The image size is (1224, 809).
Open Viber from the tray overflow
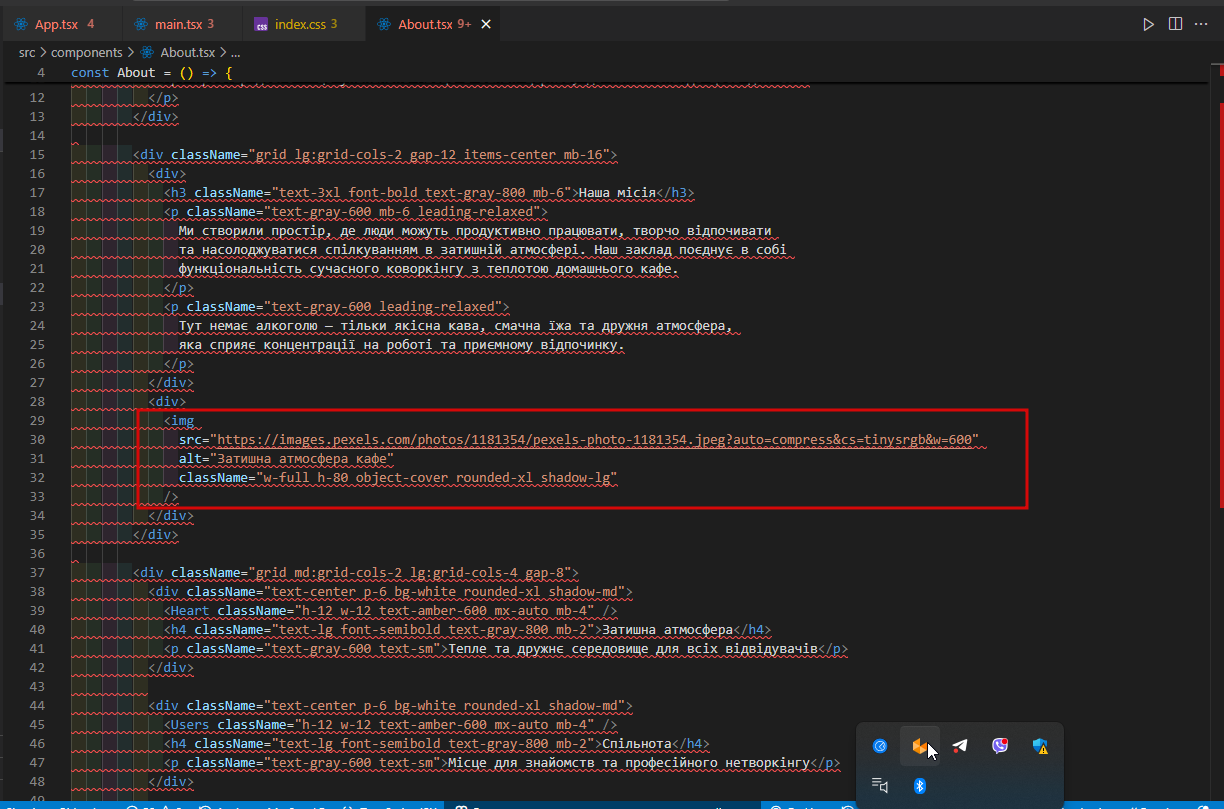click(1000, 746)
